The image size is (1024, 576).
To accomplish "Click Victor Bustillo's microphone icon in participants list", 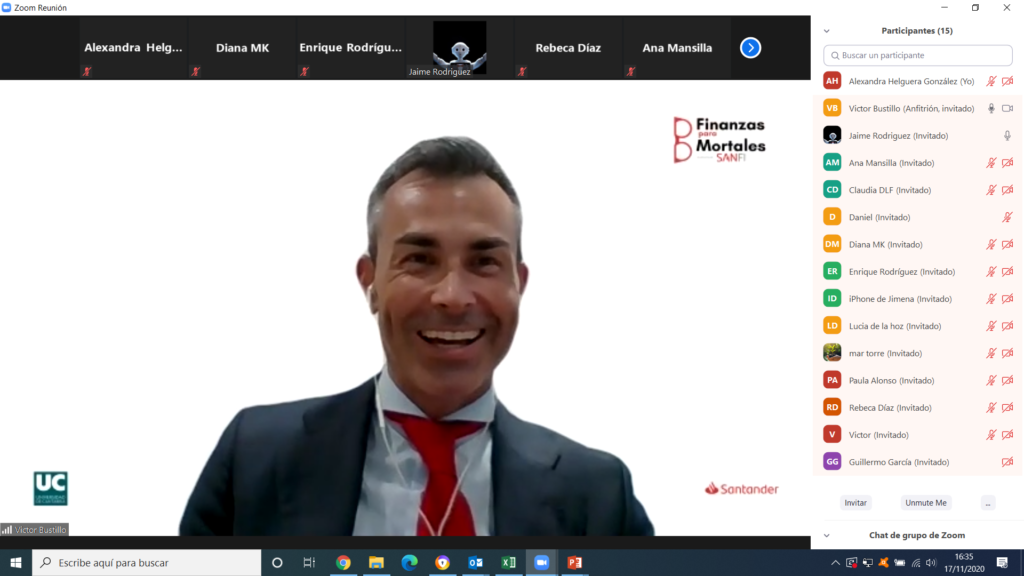I will (991, 108).
